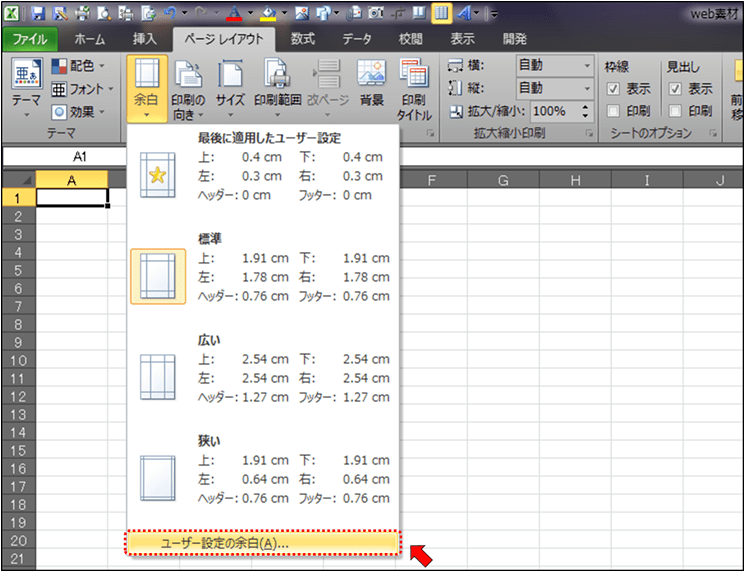
Task: Open the fill color dropdown arrow
Action: point(284,13)
